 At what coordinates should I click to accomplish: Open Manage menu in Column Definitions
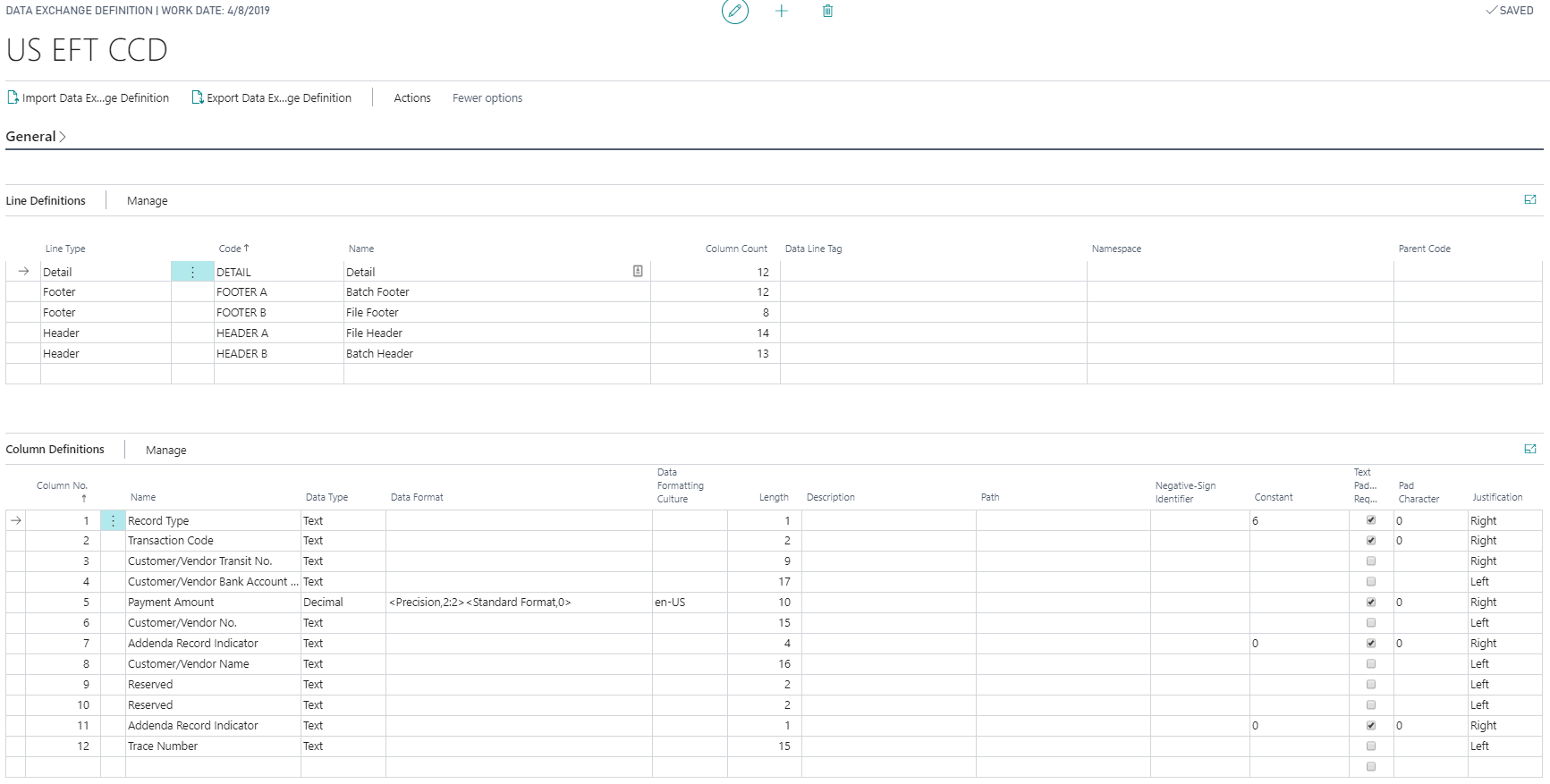pos(166,450)
